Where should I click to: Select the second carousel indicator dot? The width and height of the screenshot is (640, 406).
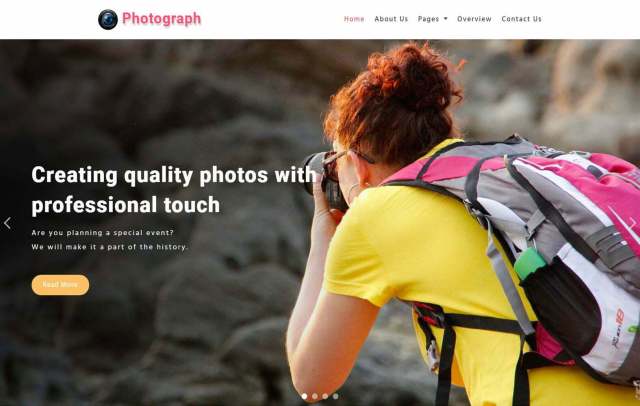pos(315,396)
